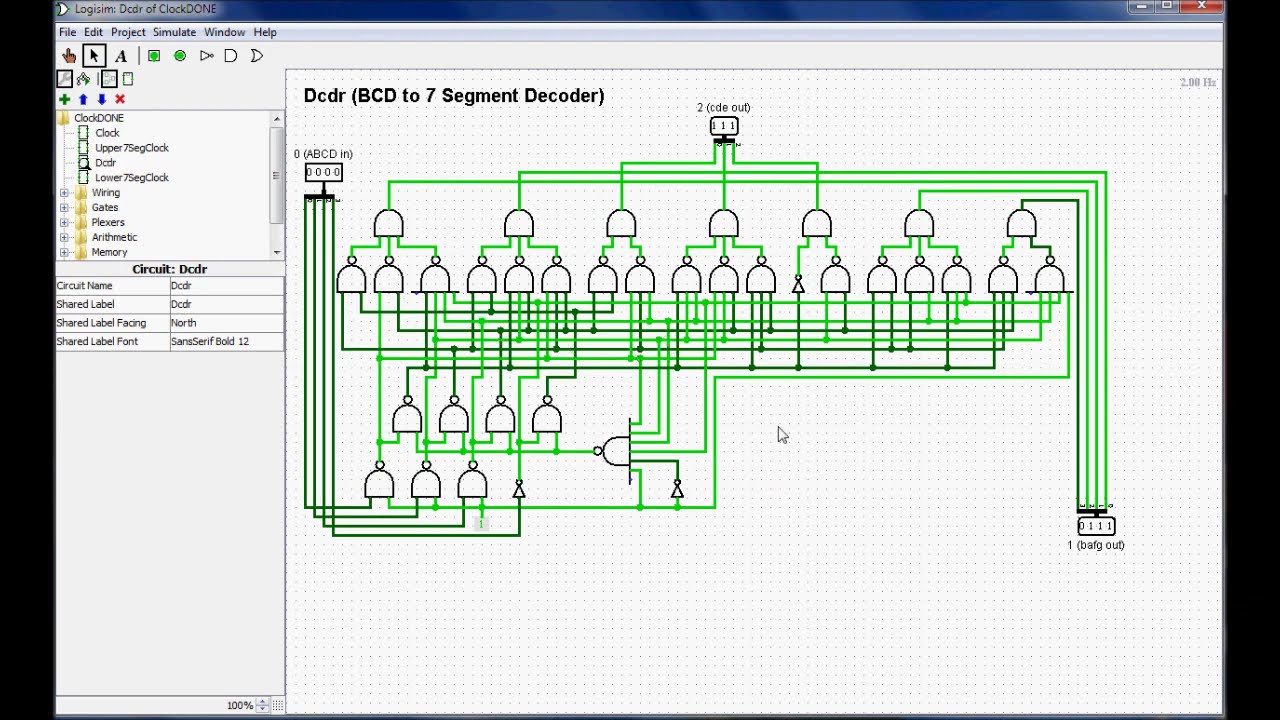Screen dimensions: 1280x720
Task: Toggle ABCD input pin bits
Action: pos(323,172)
